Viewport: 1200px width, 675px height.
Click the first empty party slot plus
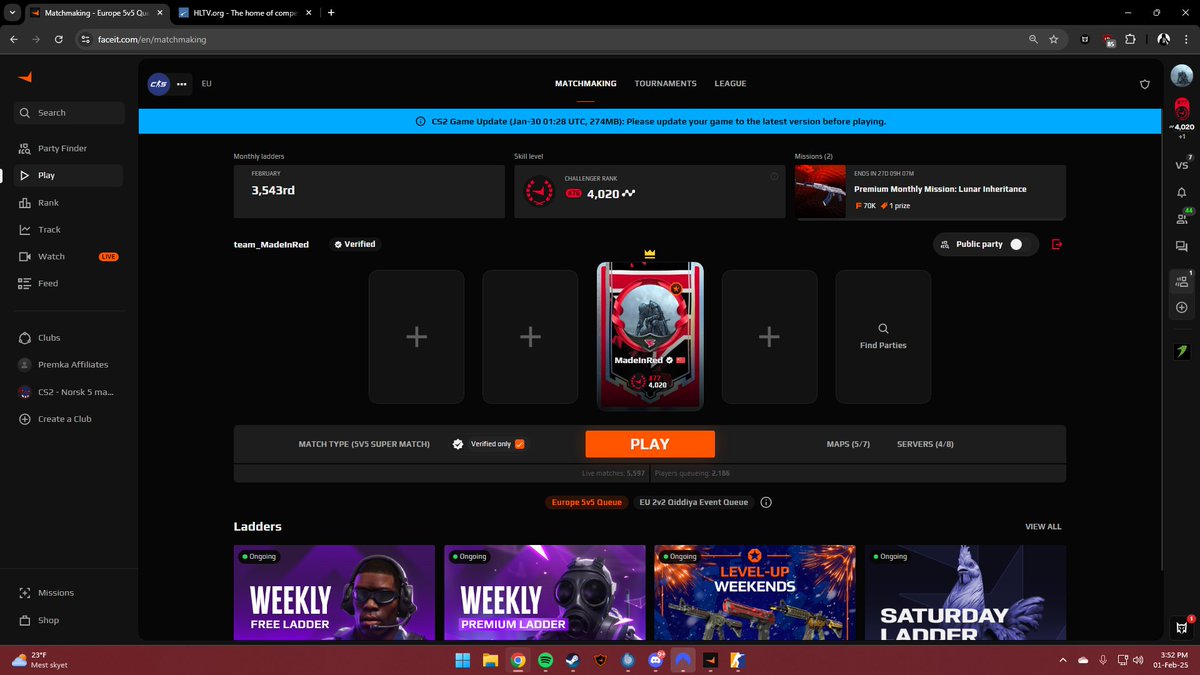click(x=416, y=337)
